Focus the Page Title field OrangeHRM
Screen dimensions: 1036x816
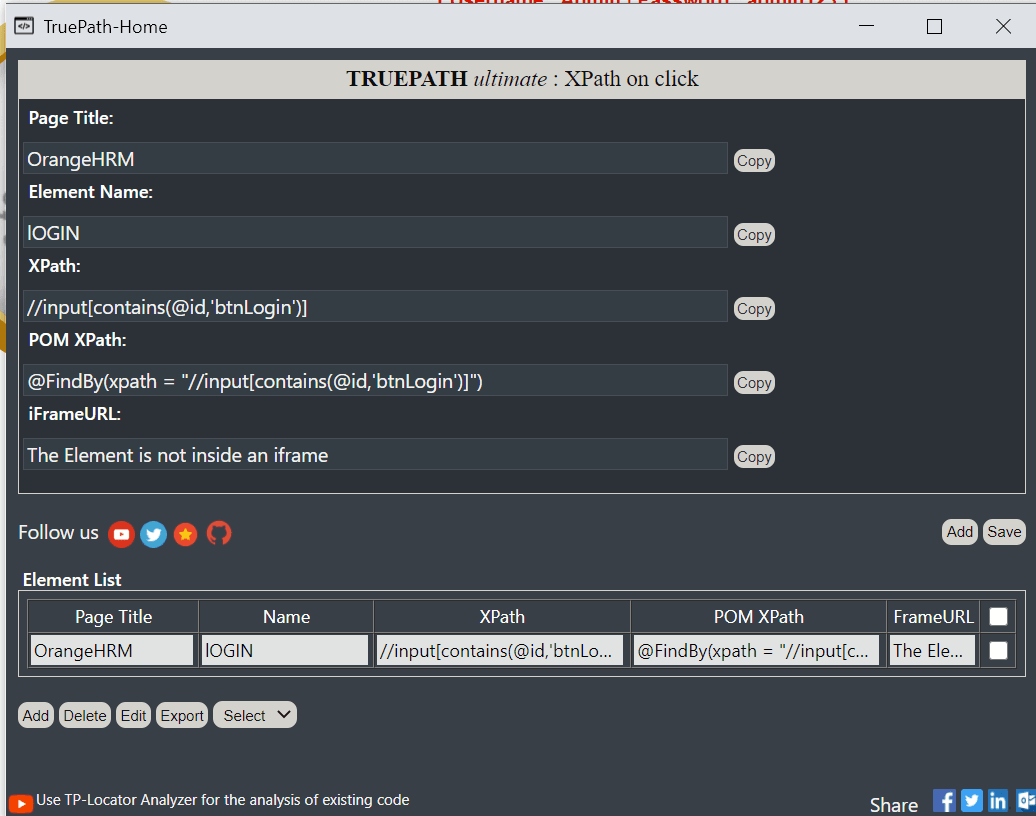375,159
